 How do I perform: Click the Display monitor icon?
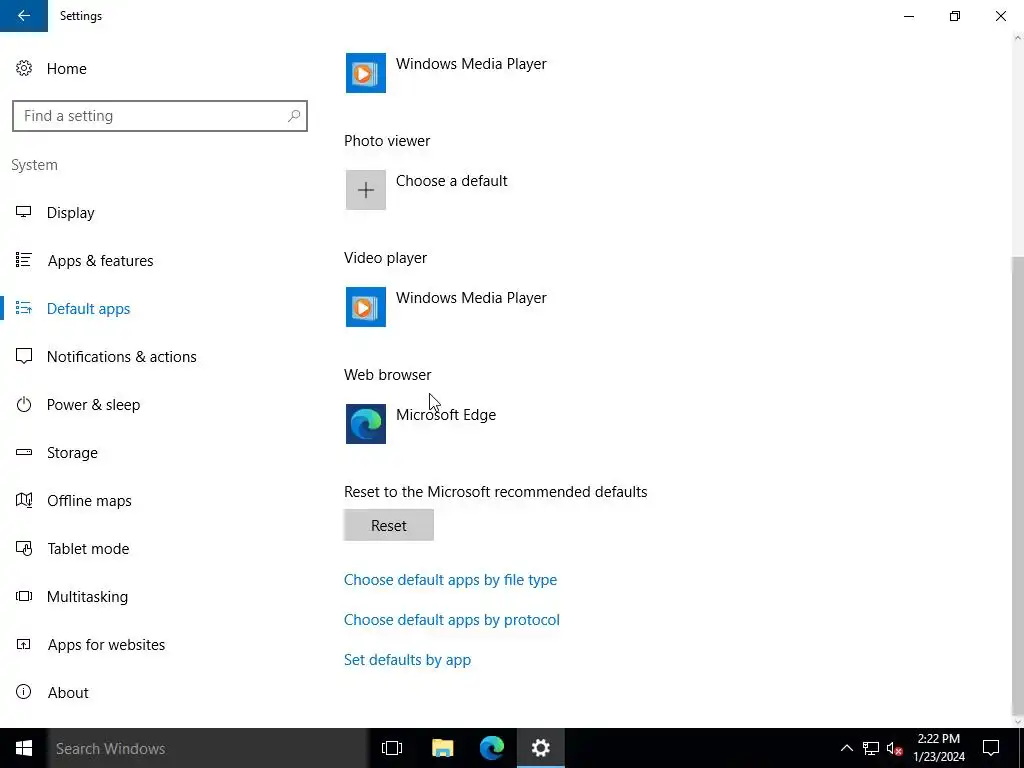point(24,212)
